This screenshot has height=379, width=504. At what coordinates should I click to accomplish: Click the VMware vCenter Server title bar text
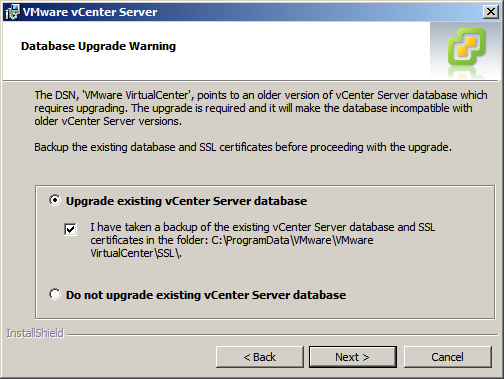pyautogui.click(x=90, y=12)
